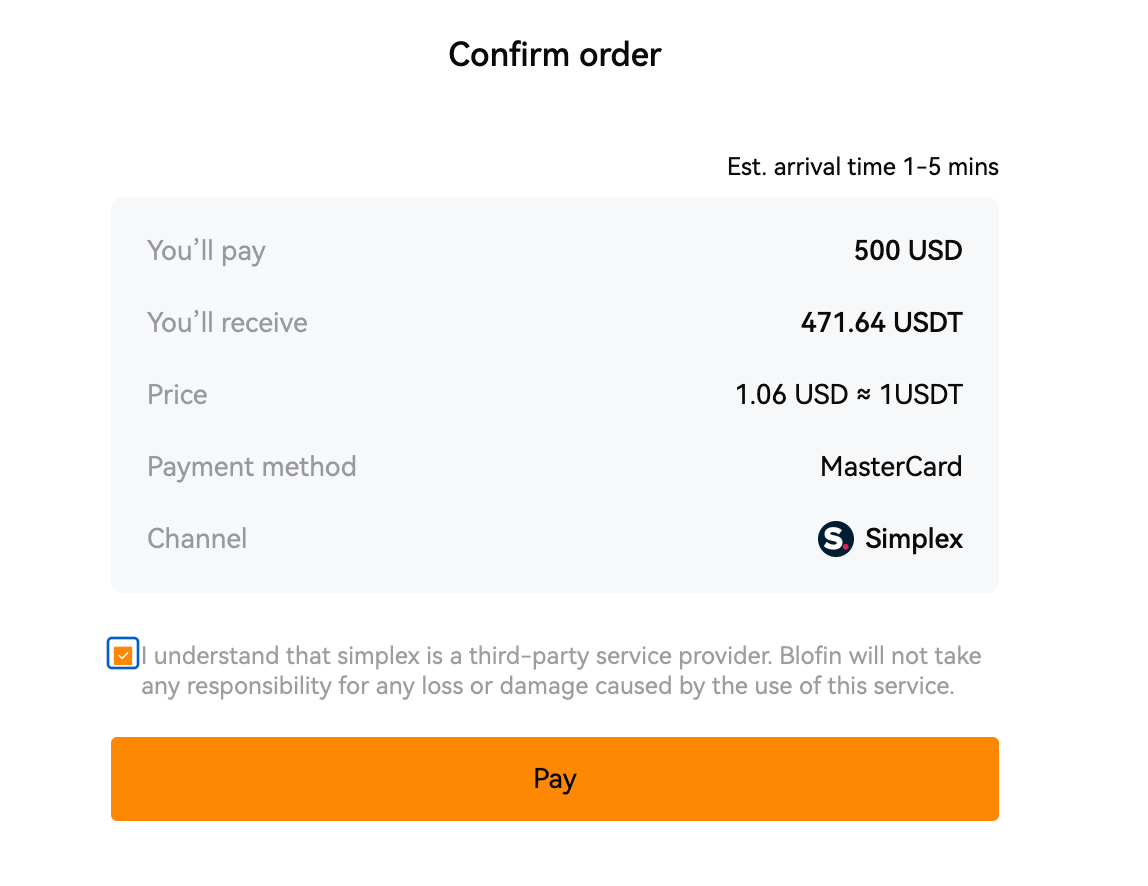
Task: Click the Payment method label
Action: pos(251,467)
